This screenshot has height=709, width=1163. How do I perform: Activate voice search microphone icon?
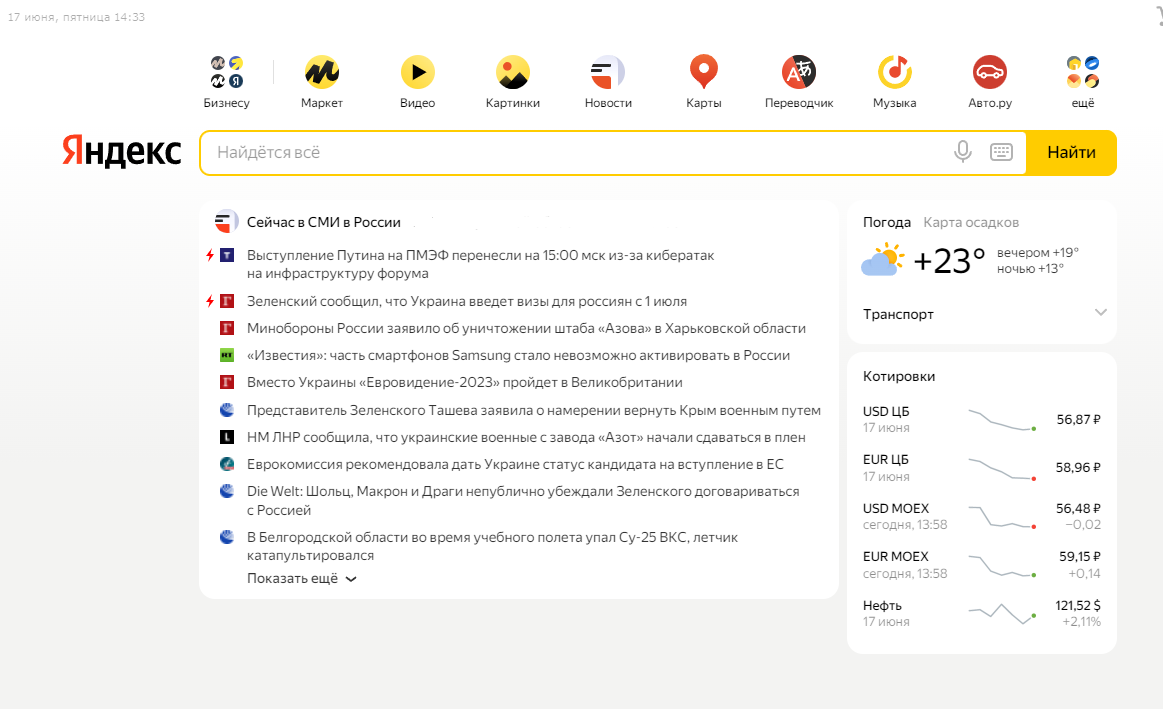pos(963,152)
